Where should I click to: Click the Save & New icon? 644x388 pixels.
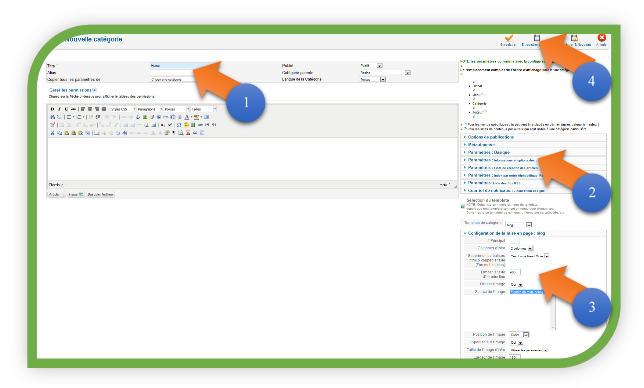pyautogui.click(x=574, y=38)
